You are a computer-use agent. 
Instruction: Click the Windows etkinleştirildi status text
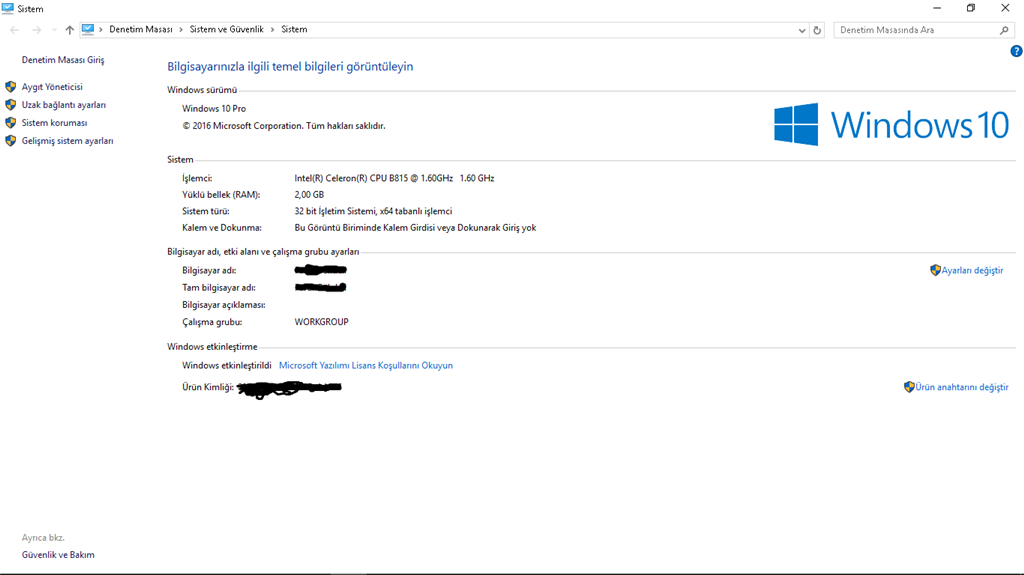point(227,365)
